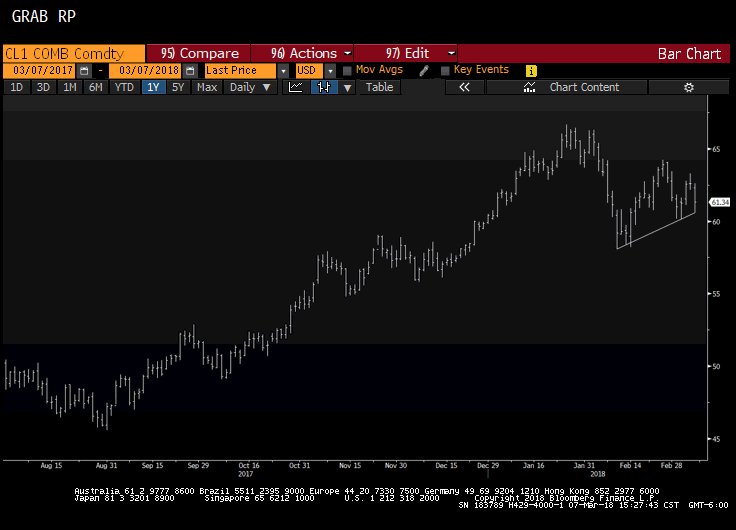Expand the Last Price dropdown arrow

283,71
